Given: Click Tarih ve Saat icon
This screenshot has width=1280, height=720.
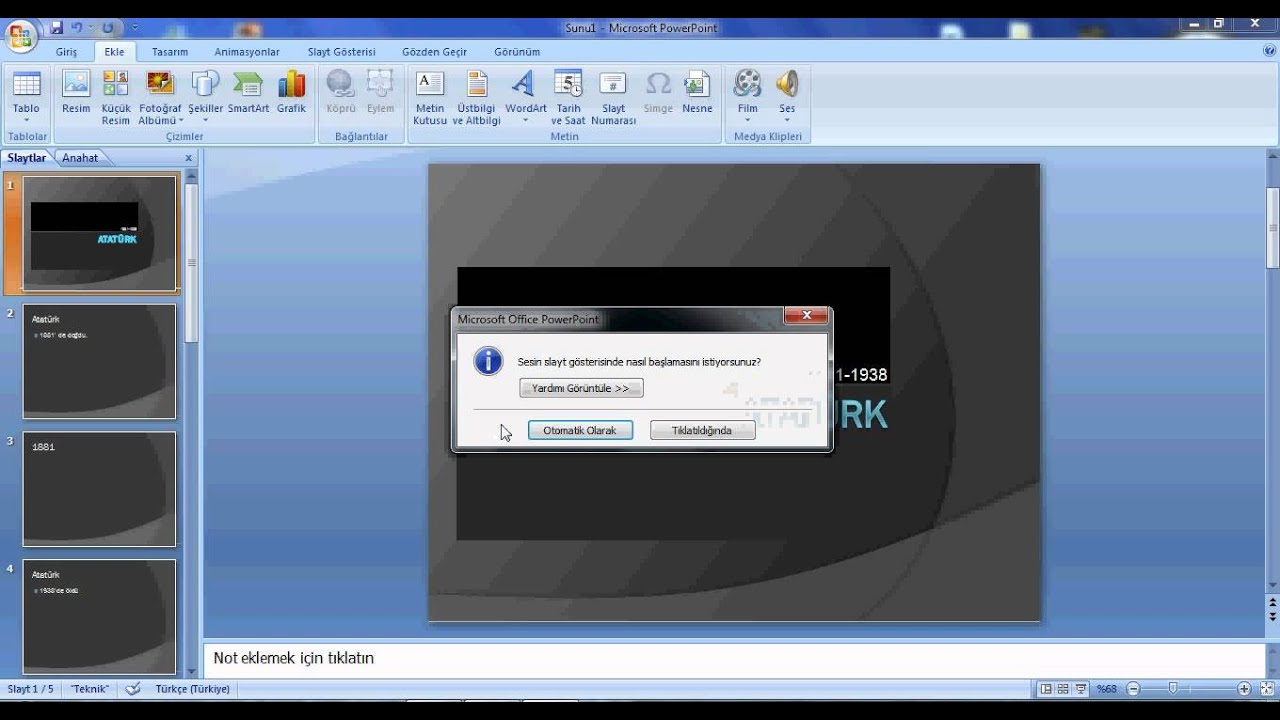Looking at the screenshot, I should 568,85.
